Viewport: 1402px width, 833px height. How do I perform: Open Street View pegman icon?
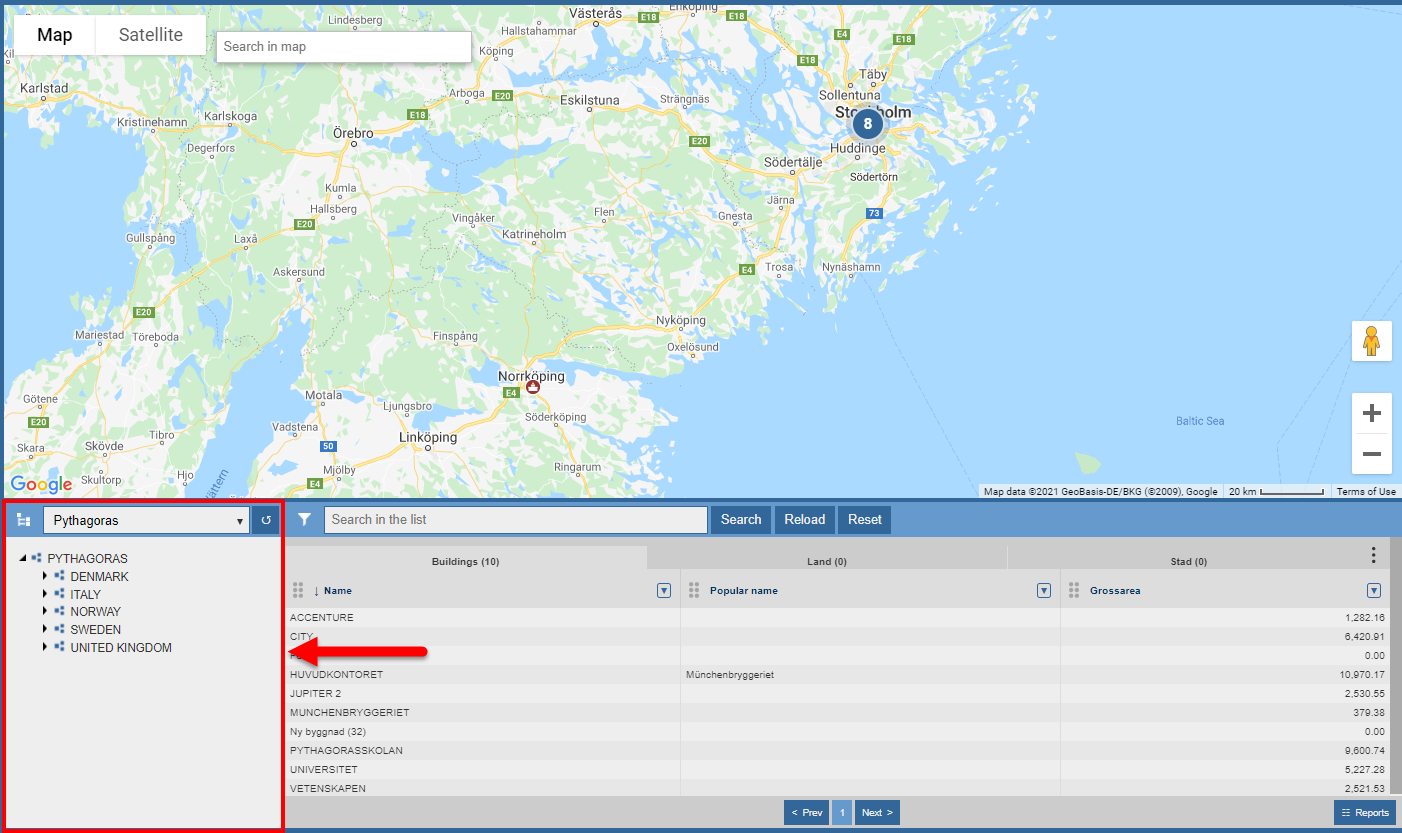pyautogui.click(x=1371, y=341)
